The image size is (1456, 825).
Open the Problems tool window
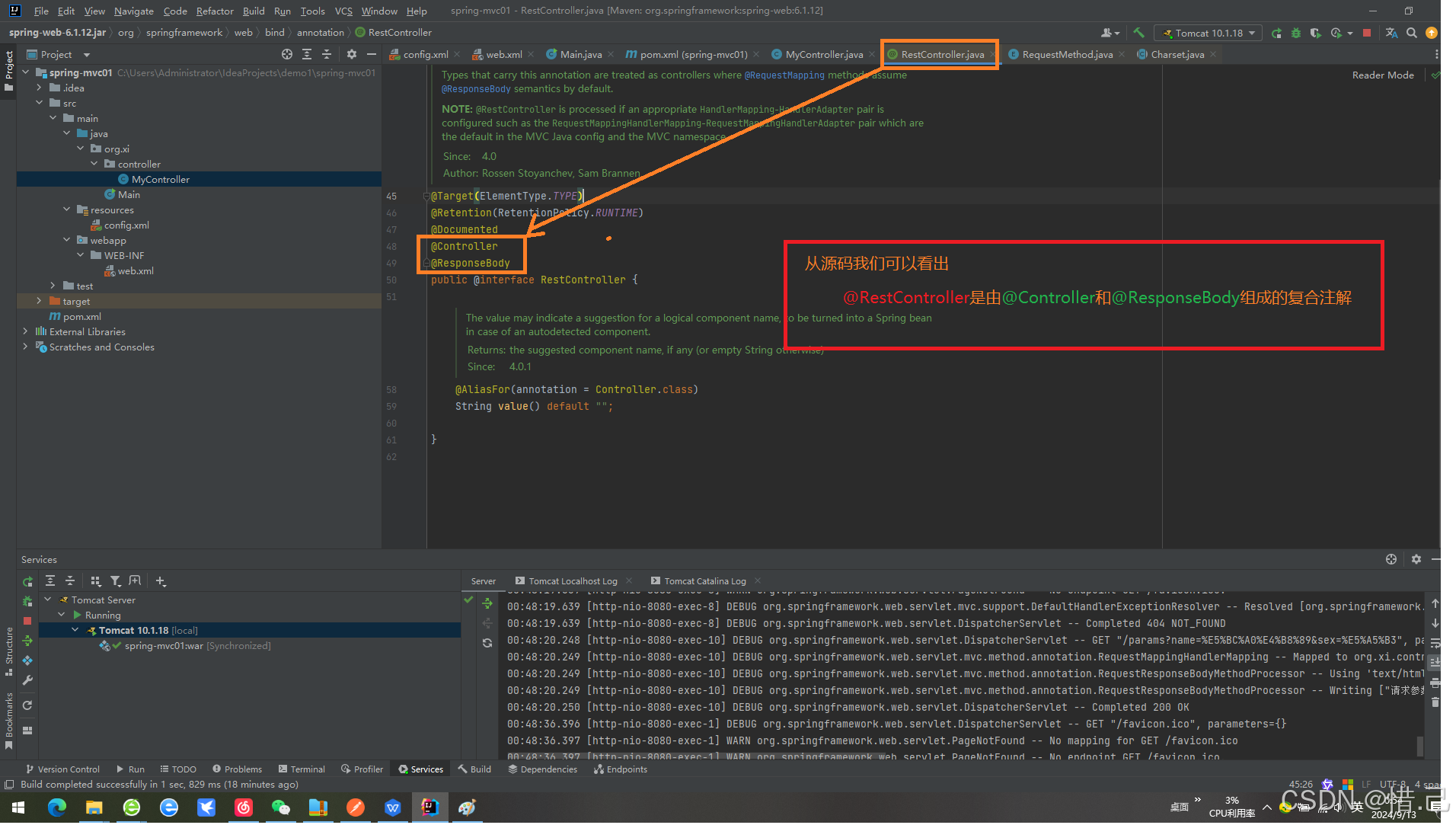coord(237,770)
